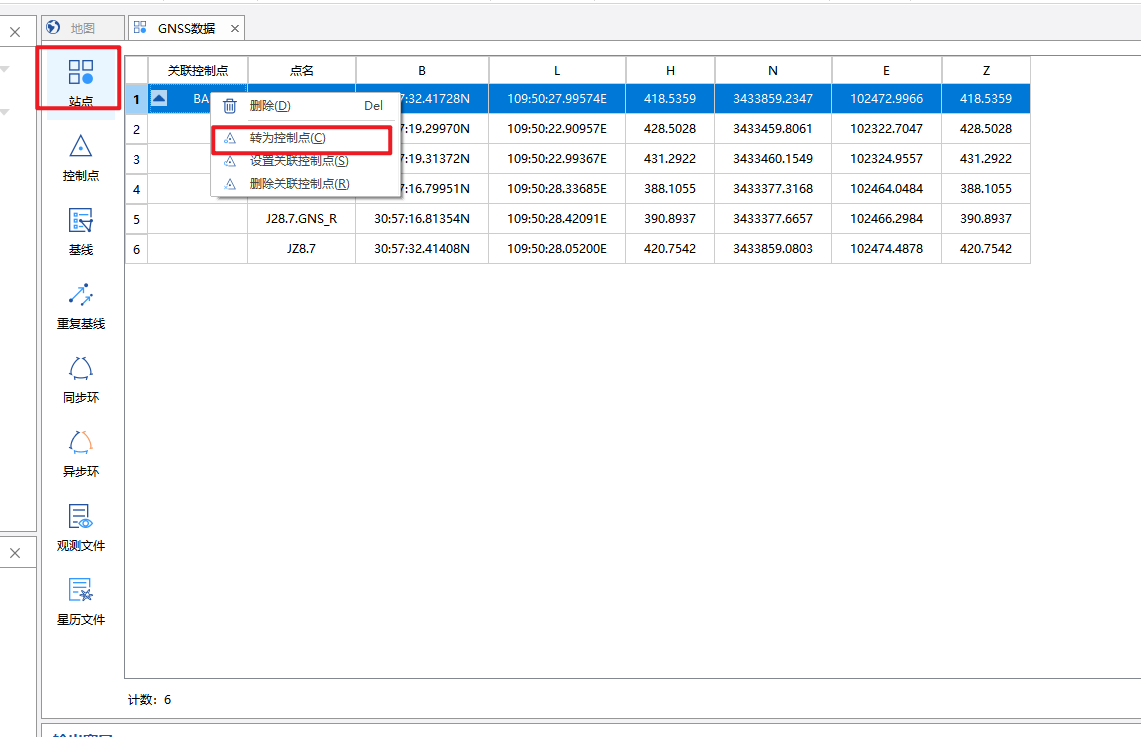Image resolution: width=1141 pixels, height=737 pixels.
Task: Select 删除关联控制点 menu entry
Action: [299, 184]
